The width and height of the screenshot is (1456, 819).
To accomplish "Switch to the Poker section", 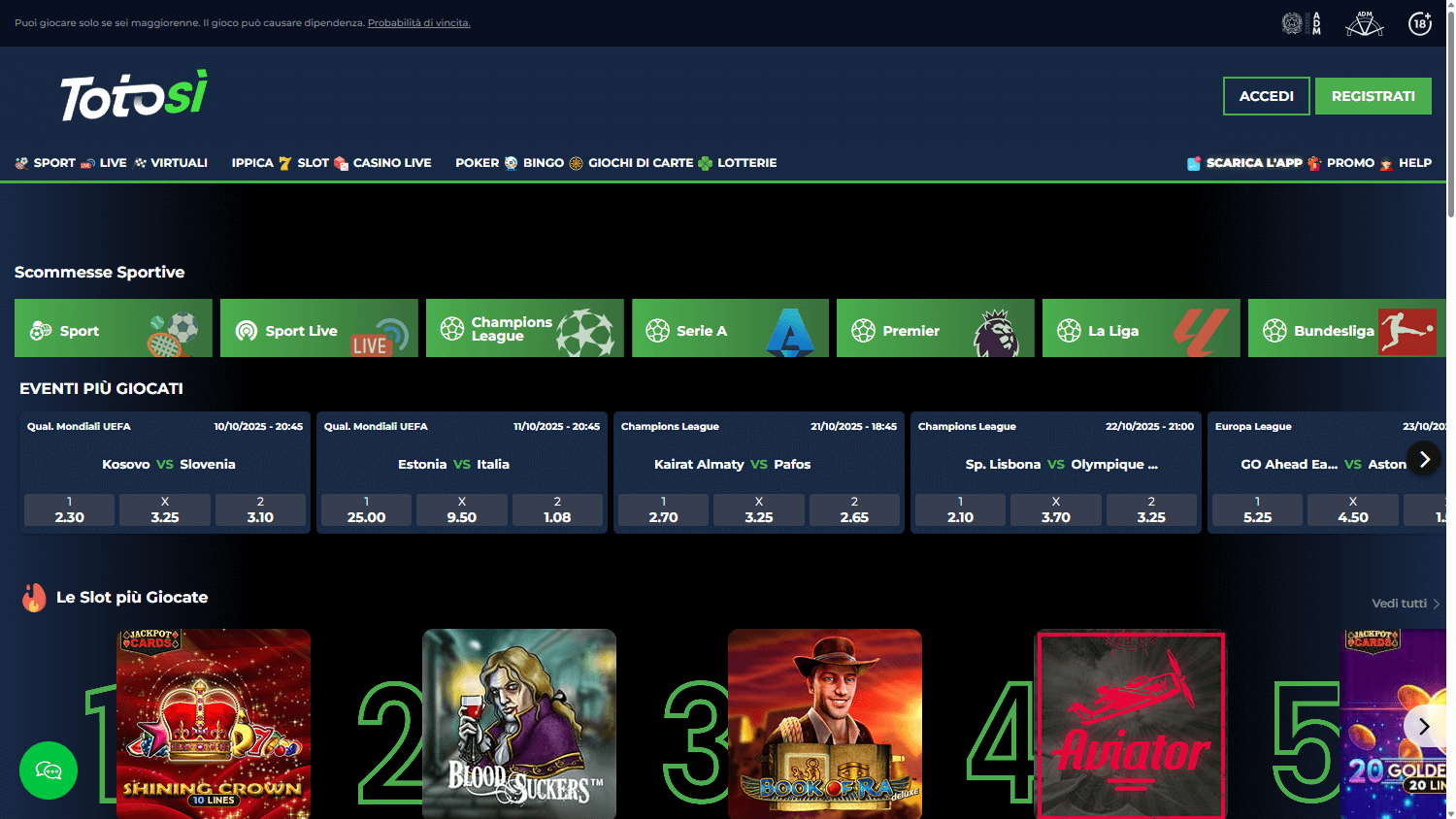I will (478, 162).
